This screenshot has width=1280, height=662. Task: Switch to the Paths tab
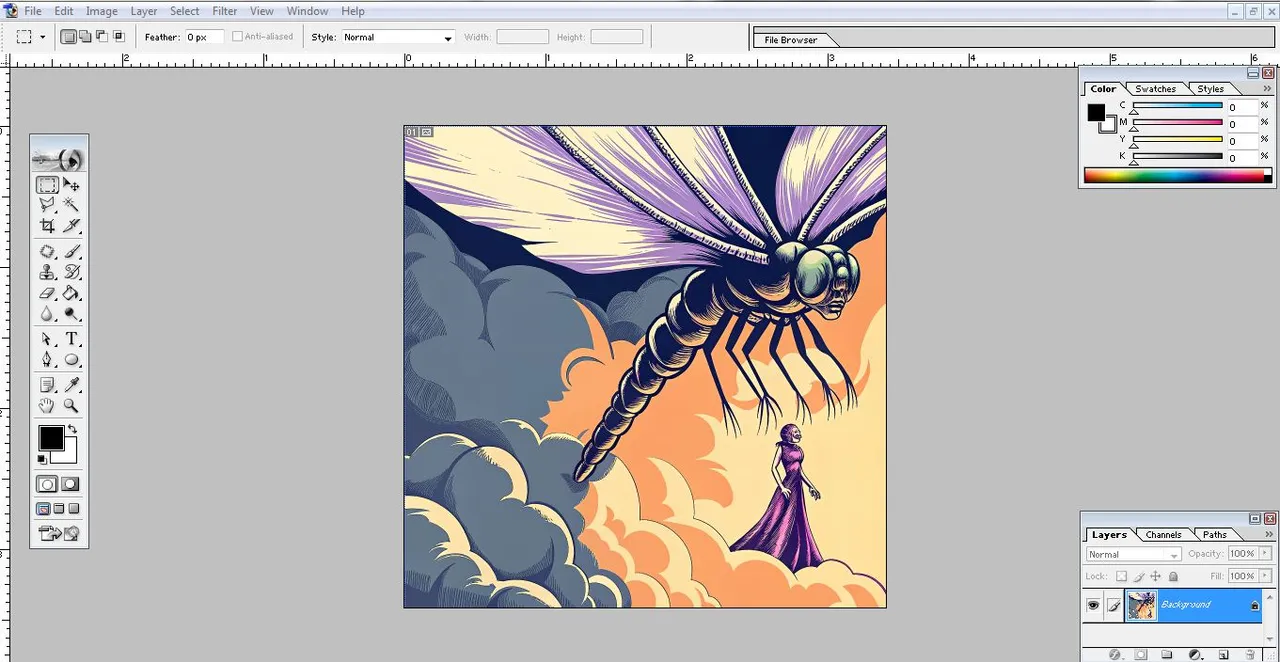(1215, 535)
